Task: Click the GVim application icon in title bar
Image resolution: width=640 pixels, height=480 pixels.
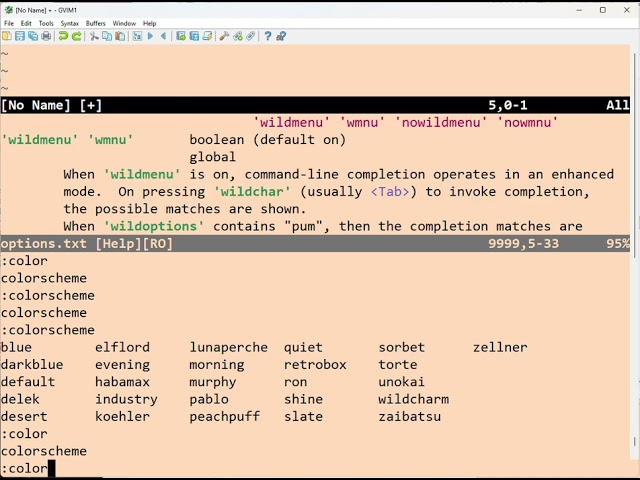Action: [9, 10]
